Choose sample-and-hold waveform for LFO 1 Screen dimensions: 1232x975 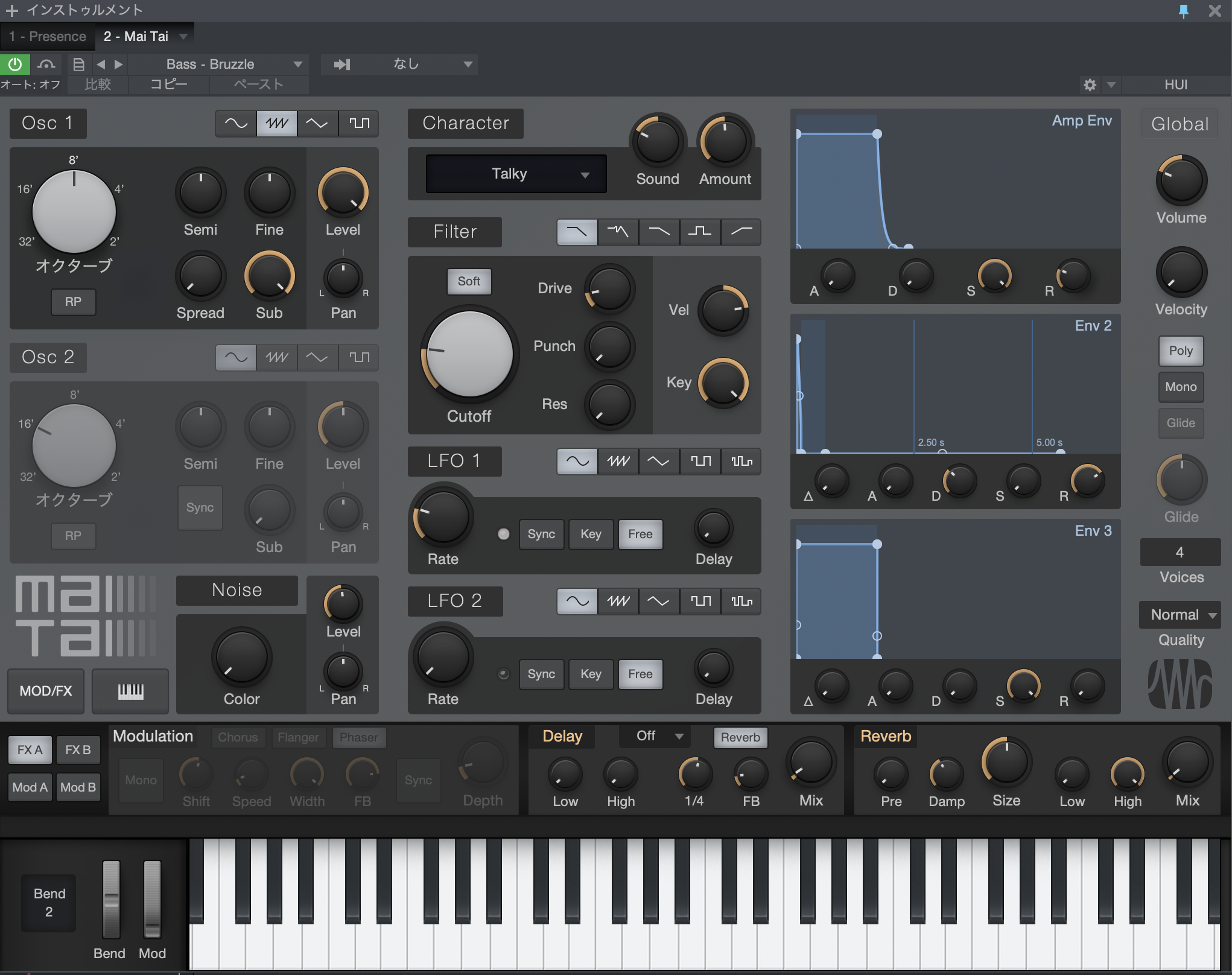click(x=741, y=462)
